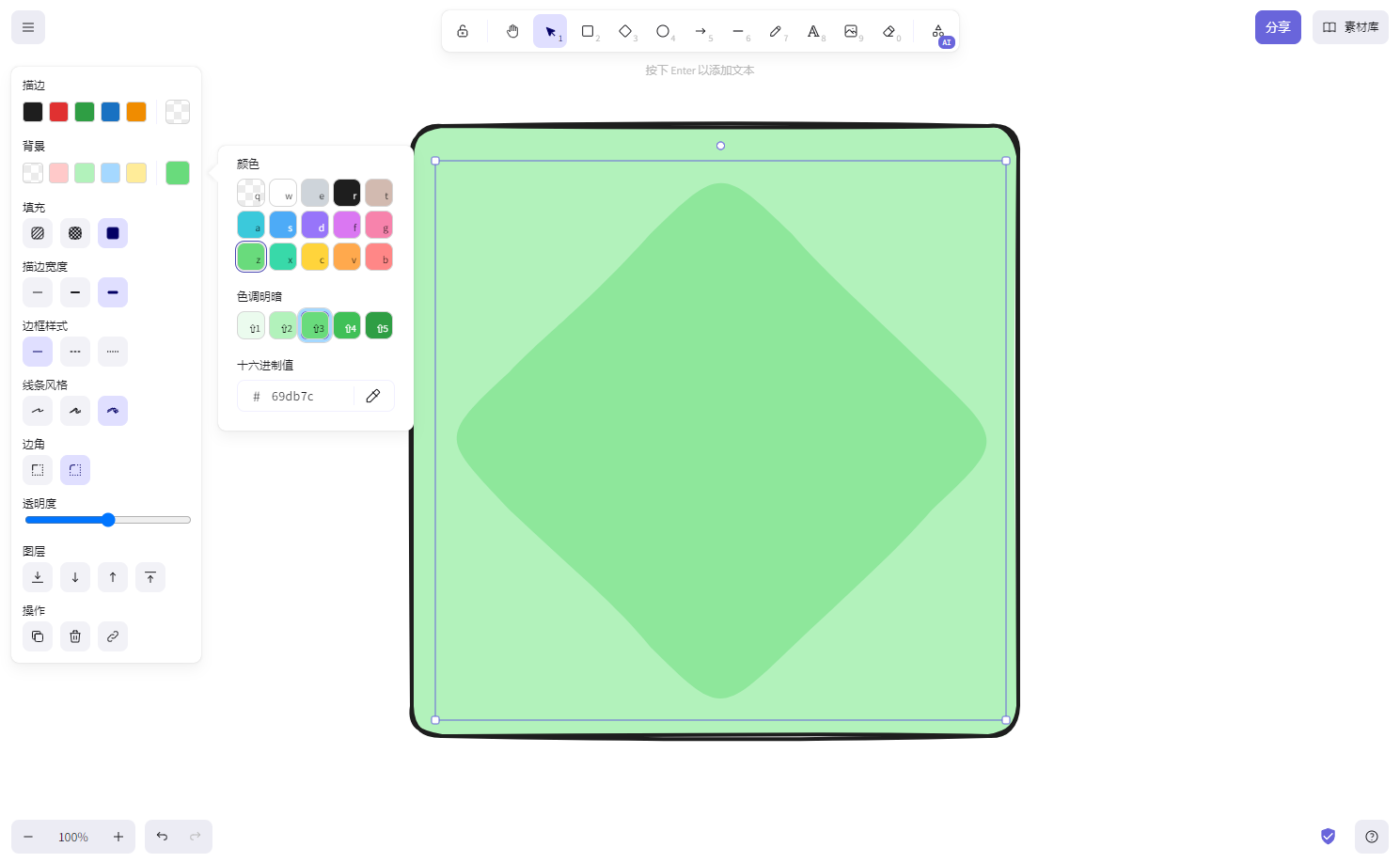Choose artist line sloppiness
1400x863 pixels.
(x=75, y=411)
